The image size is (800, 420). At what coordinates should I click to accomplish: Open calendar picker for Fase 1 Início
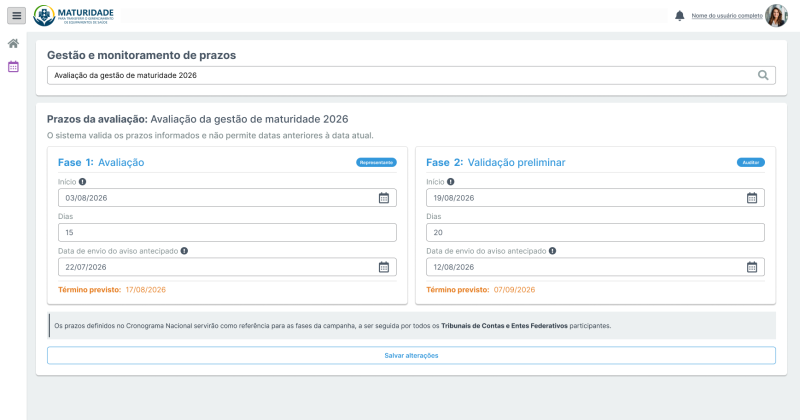(384, 198)
